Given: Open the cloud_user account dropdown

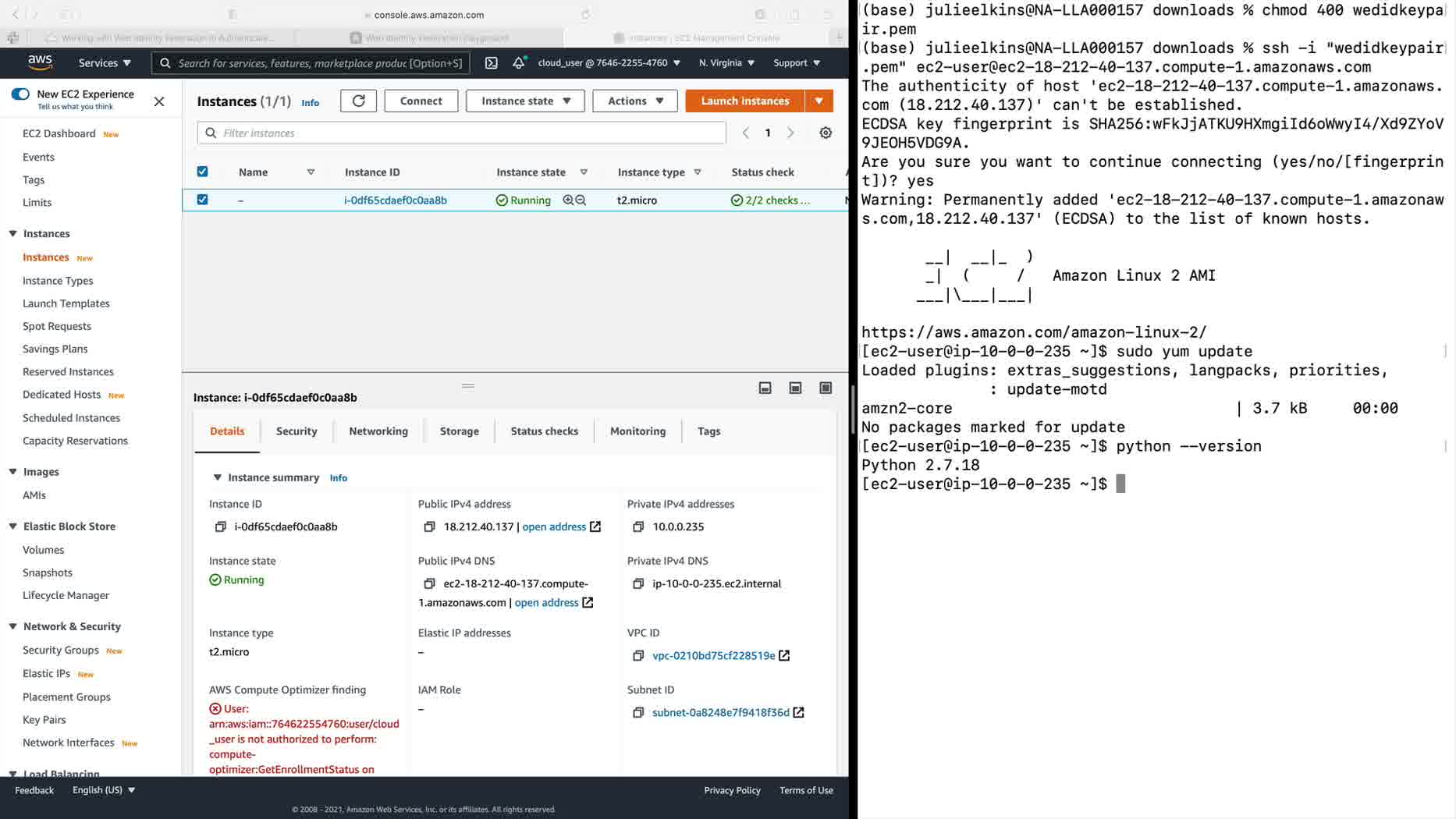Looking at the screenshot, I should coord(609,63).
